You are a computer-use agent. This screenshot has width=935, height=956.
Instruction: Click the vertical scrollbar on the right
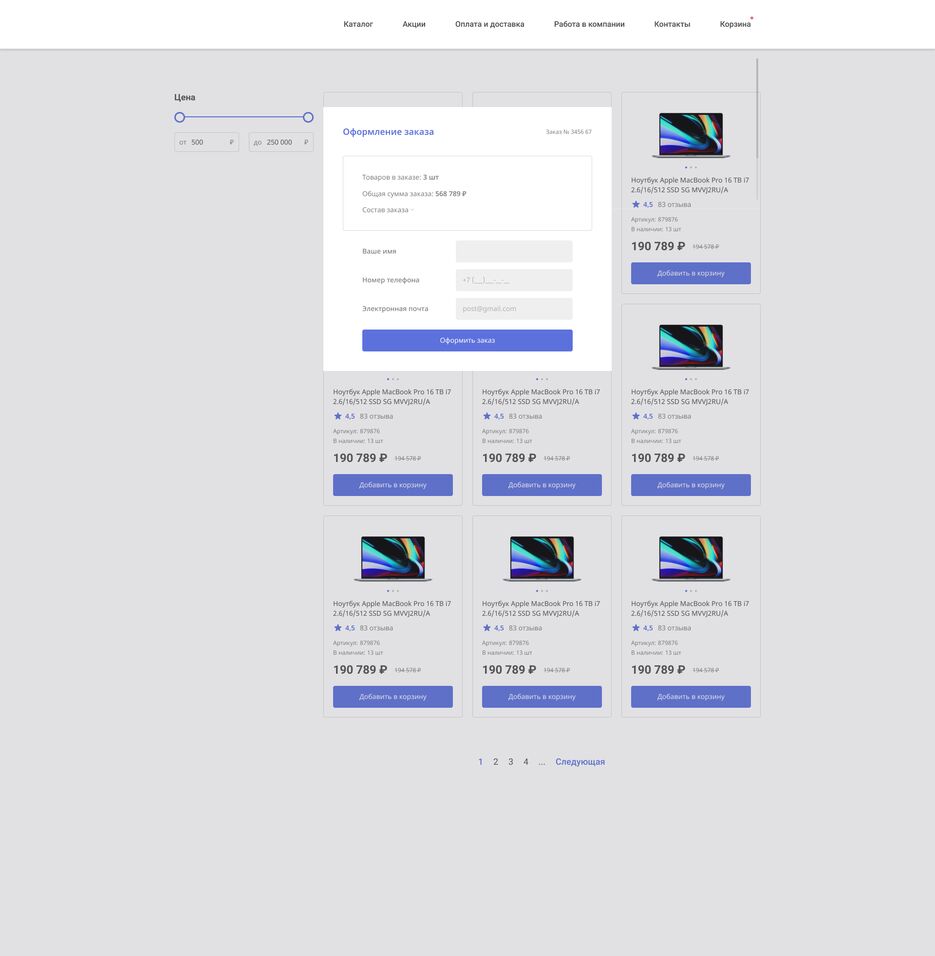tap(757, 109)
